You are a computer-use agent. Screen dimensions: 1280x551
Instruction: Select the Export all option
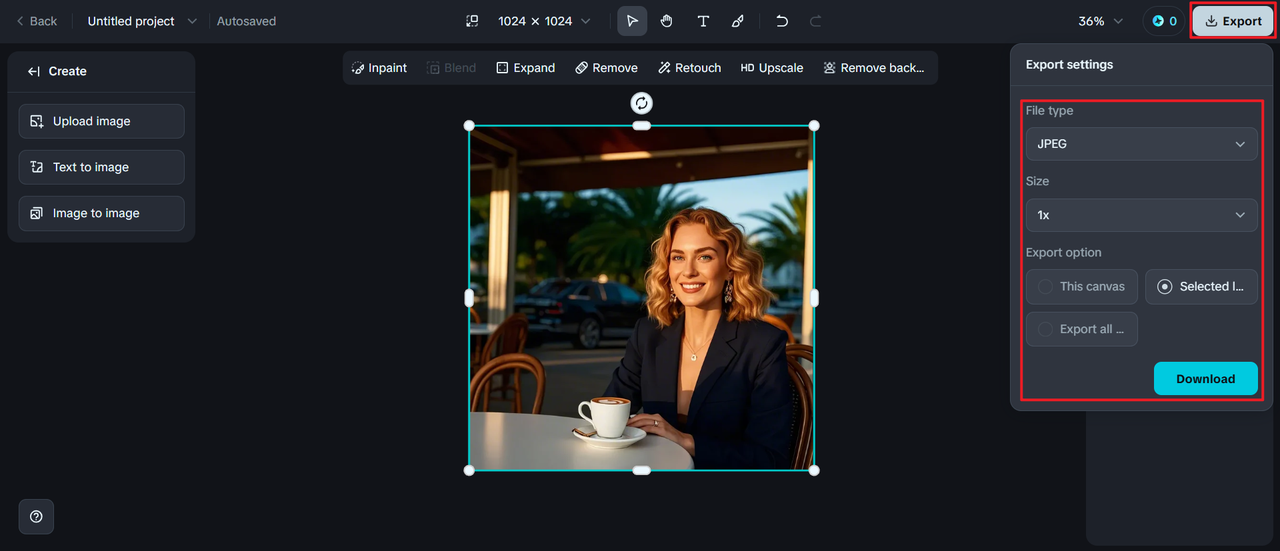coord(1082,329)
